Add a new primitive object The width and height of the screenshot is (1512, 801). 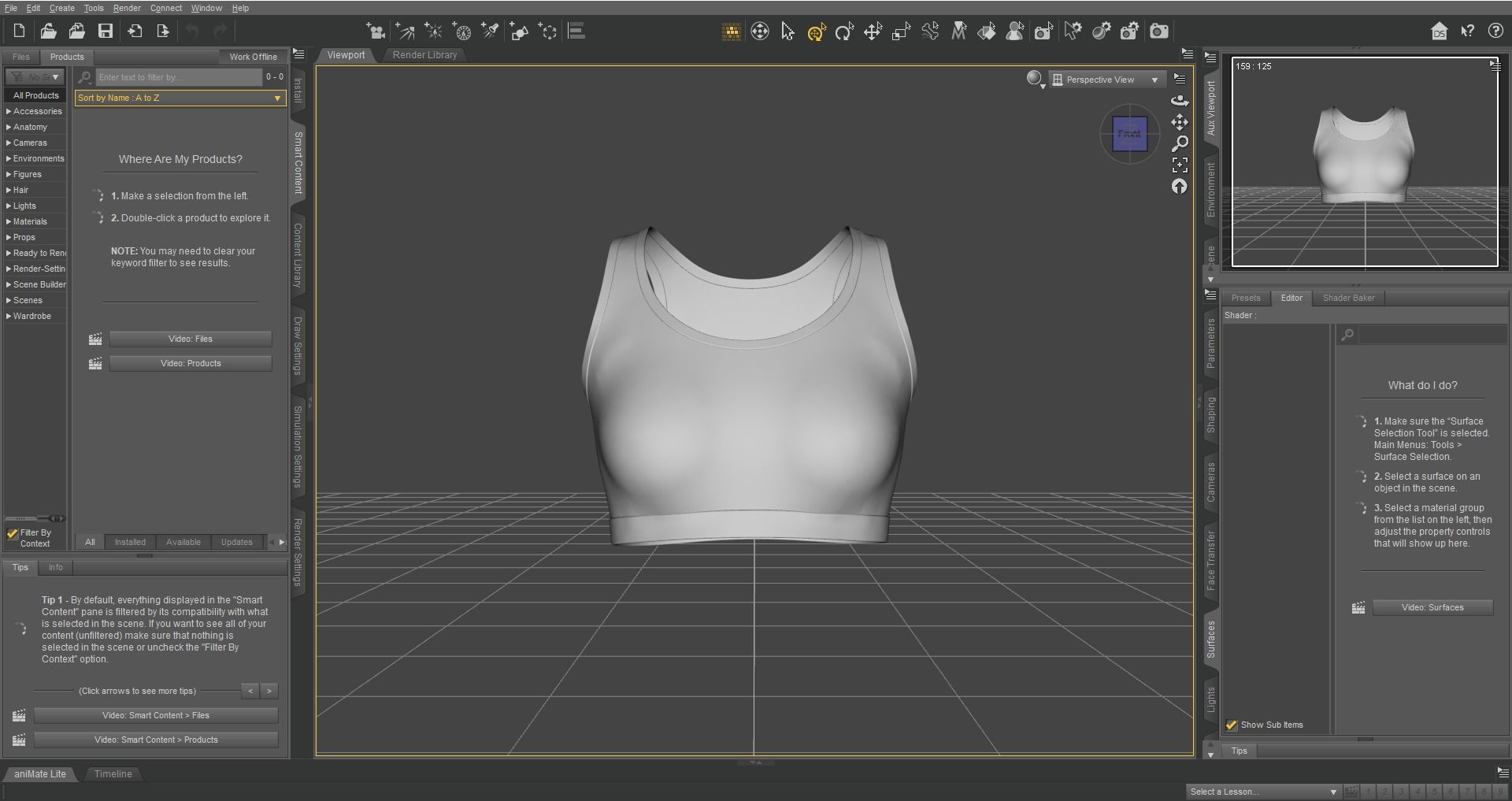(x=519, y=32)
